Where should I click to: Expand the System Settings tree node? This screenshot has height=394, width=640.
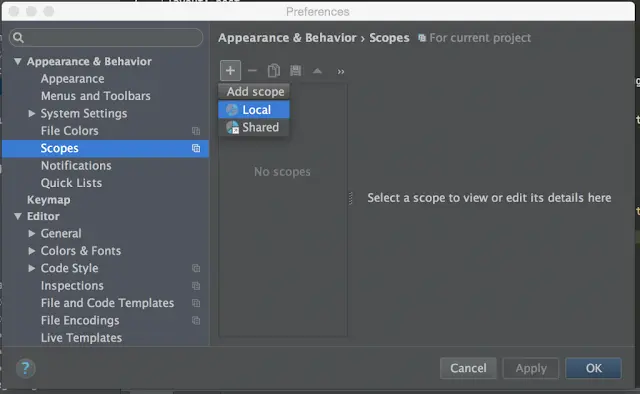[x=31, y=113]
